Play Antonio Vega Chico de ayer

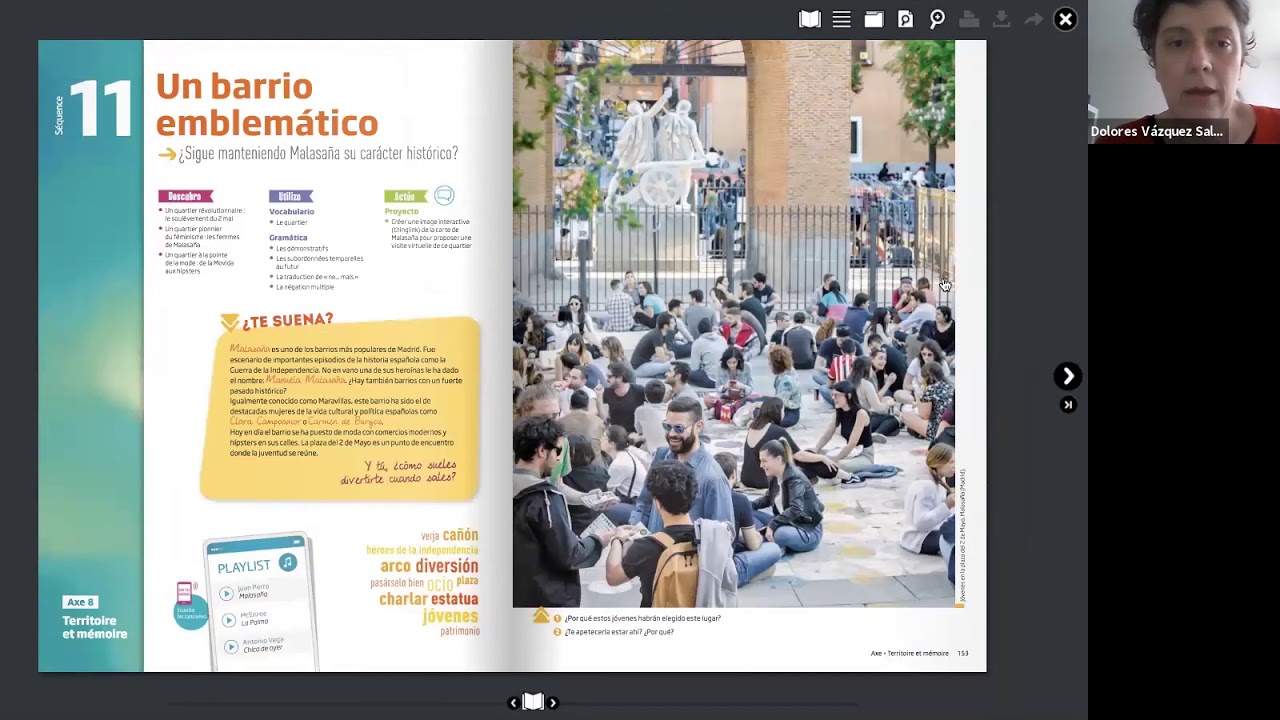coord(231,647)
